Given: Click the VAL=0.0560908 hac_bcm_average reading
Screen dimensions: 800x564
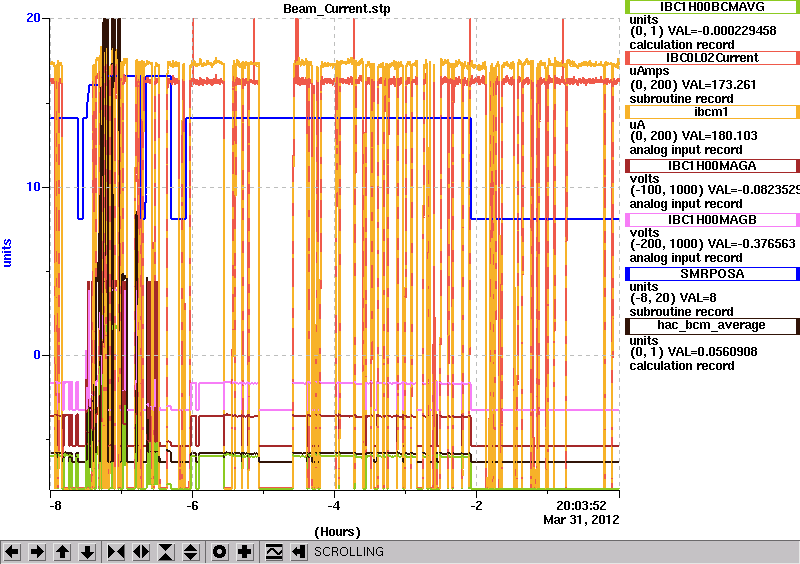Looking at the screenshot, I should pyautogui.click(x=713, y=352).
